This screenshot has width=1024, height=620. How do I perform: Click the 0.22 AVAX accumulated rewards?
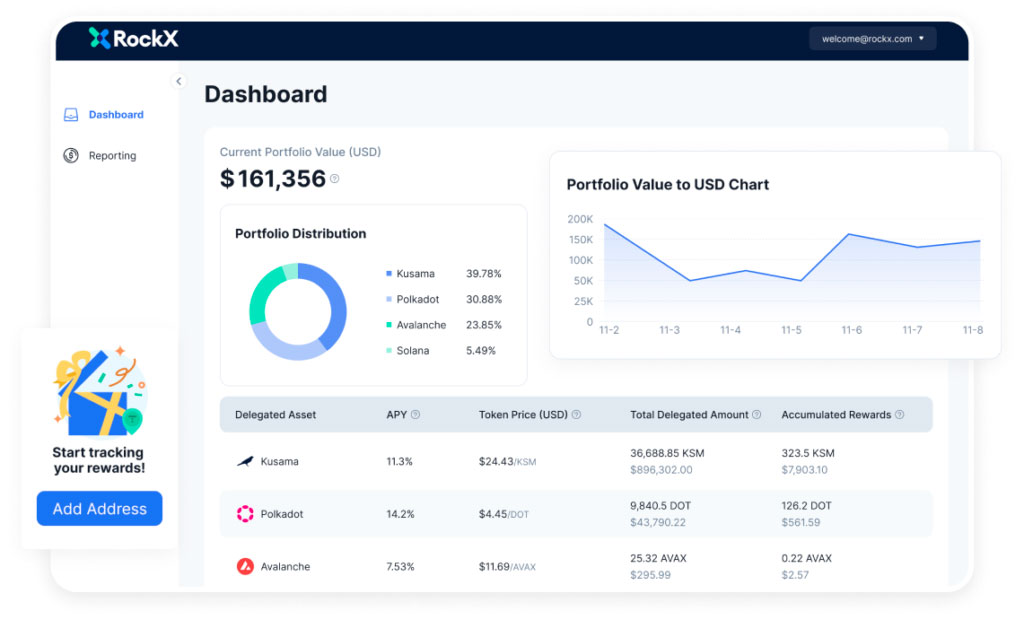click(x=807, y=558)
